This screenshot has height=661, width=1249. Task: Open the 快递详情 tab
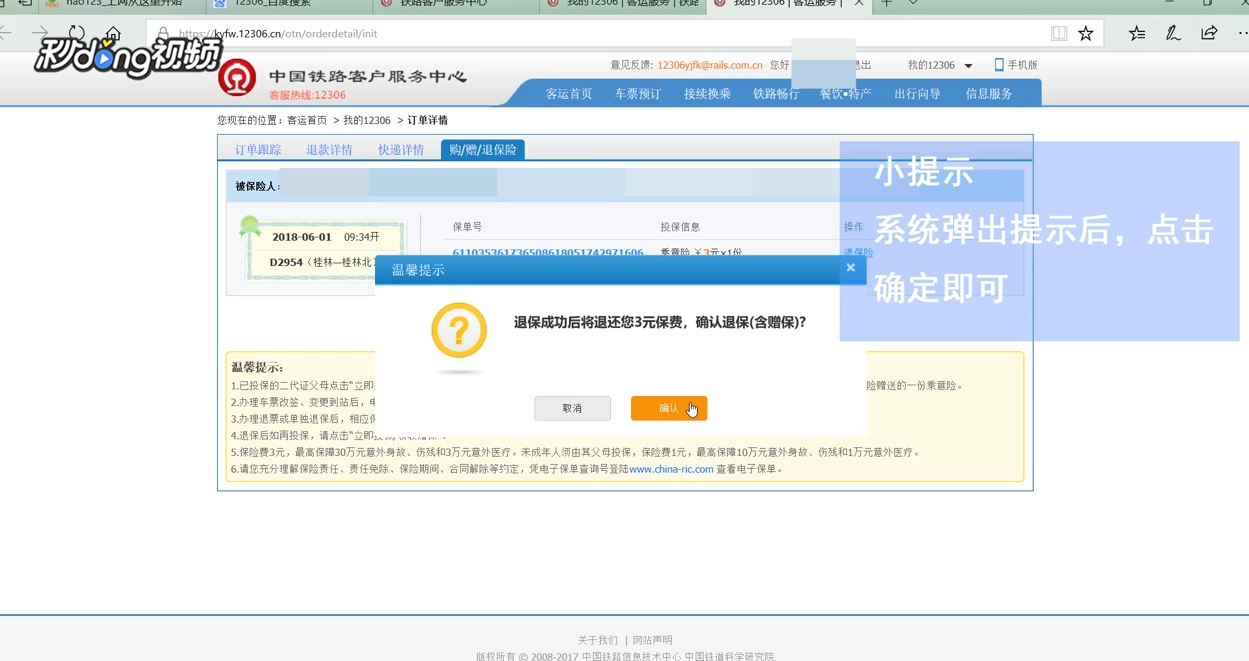(x=401, y=150)
